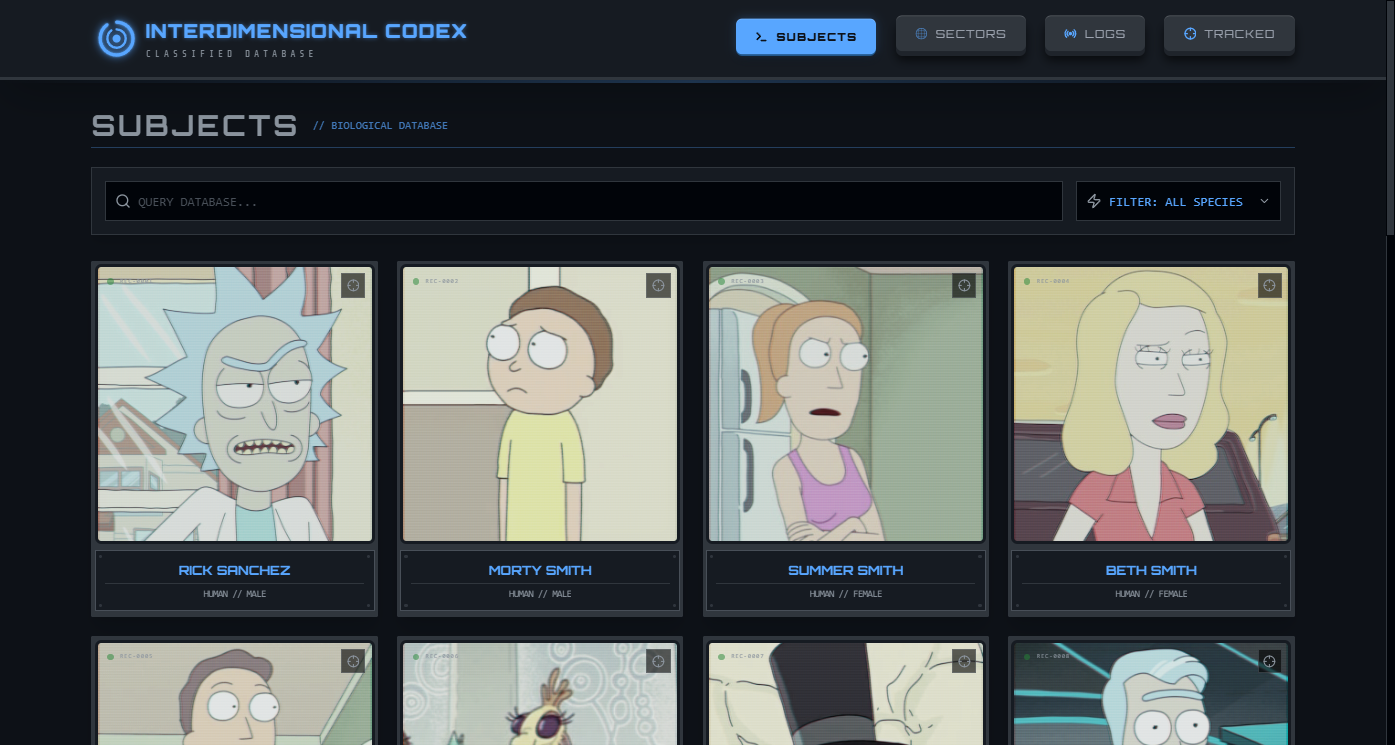Click the lightning bolt filter icon

(x=1094, y=201)
